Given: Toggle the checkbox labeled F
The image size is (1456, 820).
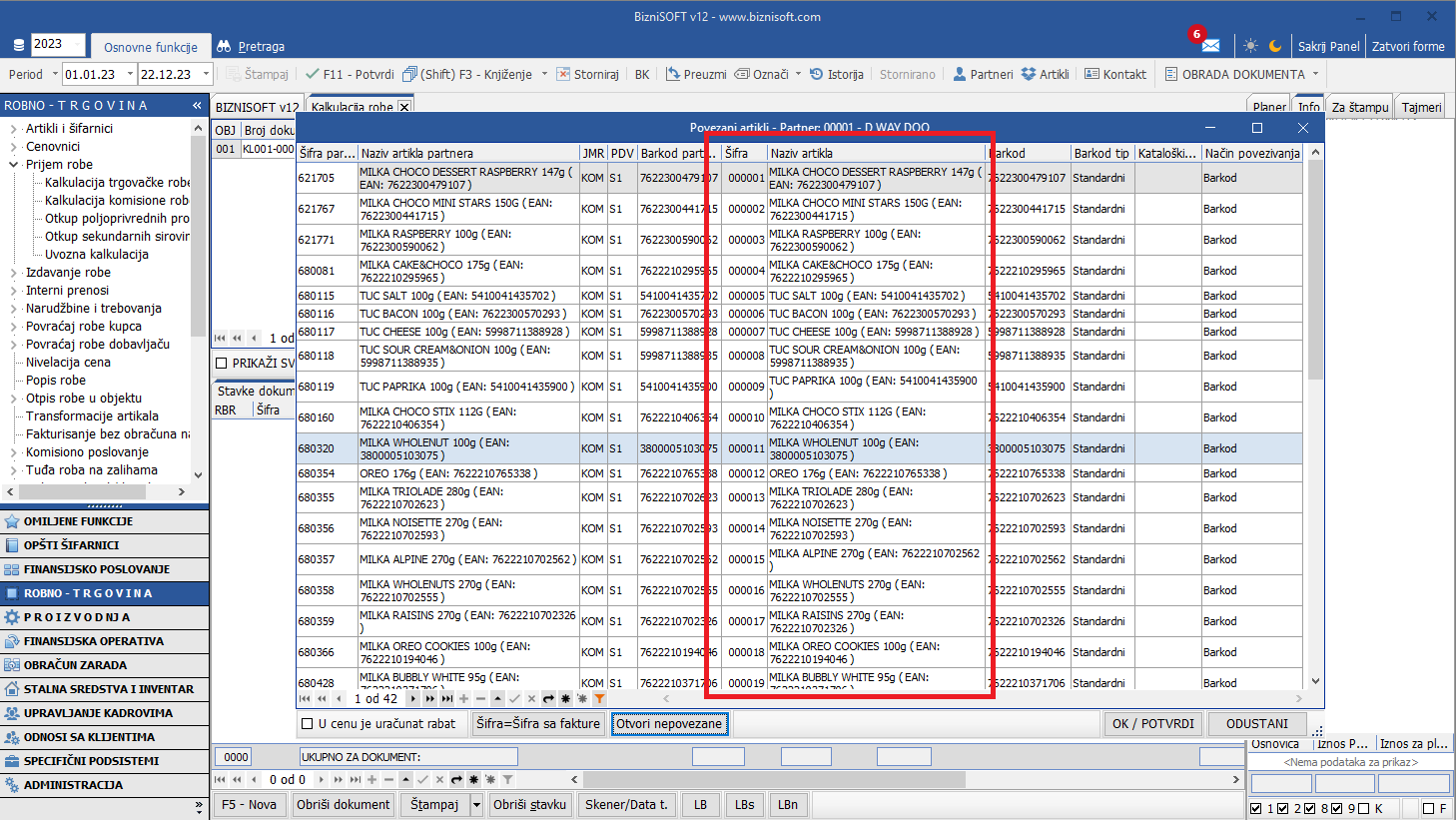Looking at the screenshot, I should [x=1428, y=809].
